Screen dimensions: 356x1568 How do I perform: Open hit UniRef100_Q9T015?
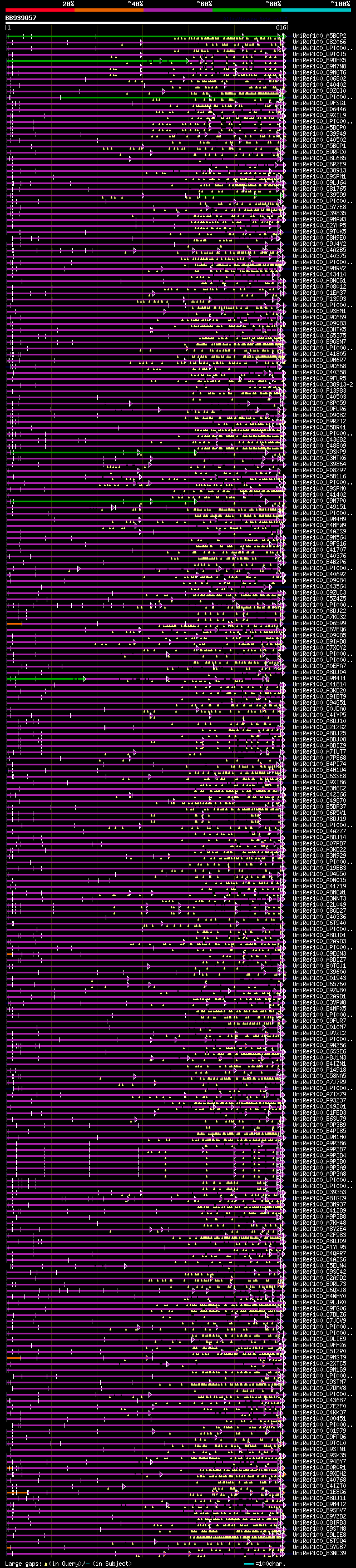(x=319, y=54)
